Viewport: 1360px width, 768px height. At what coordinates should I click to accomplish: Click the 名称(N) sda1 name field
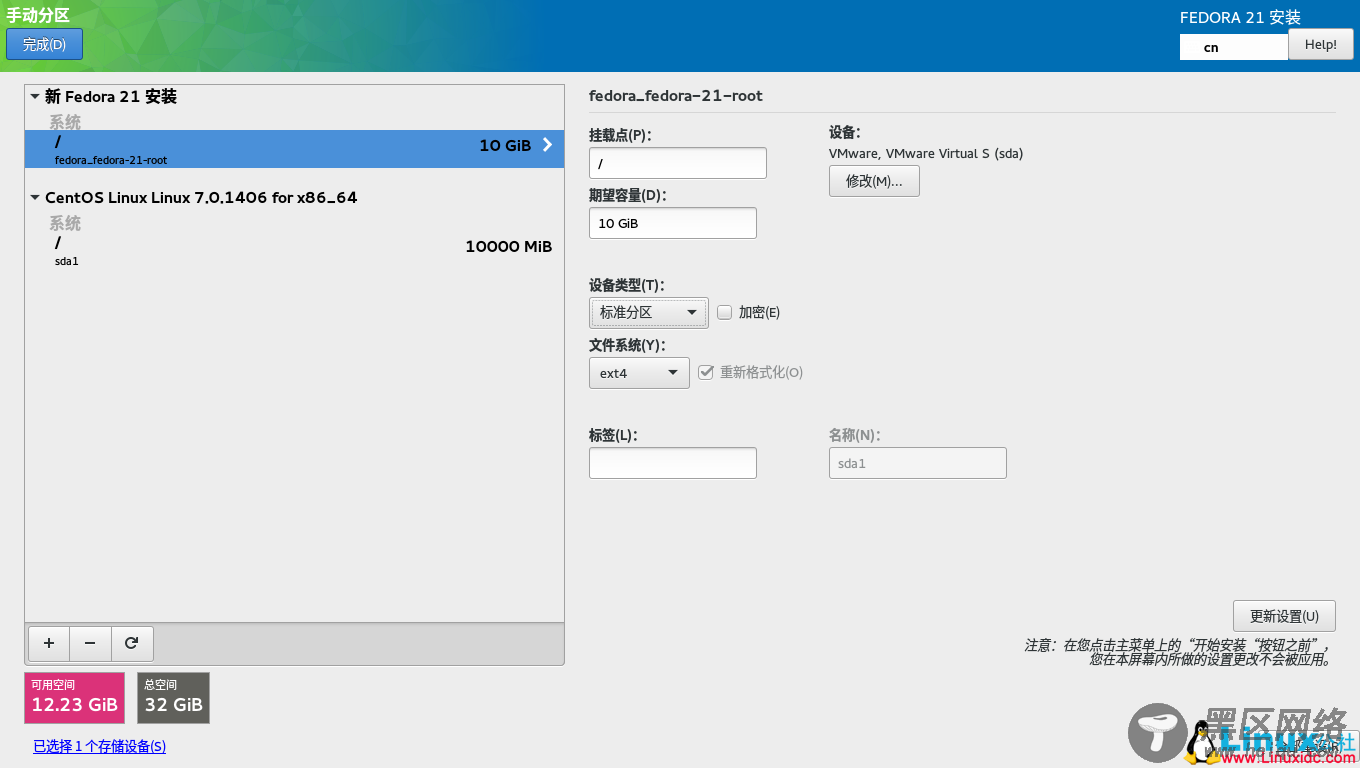[918, 463]
